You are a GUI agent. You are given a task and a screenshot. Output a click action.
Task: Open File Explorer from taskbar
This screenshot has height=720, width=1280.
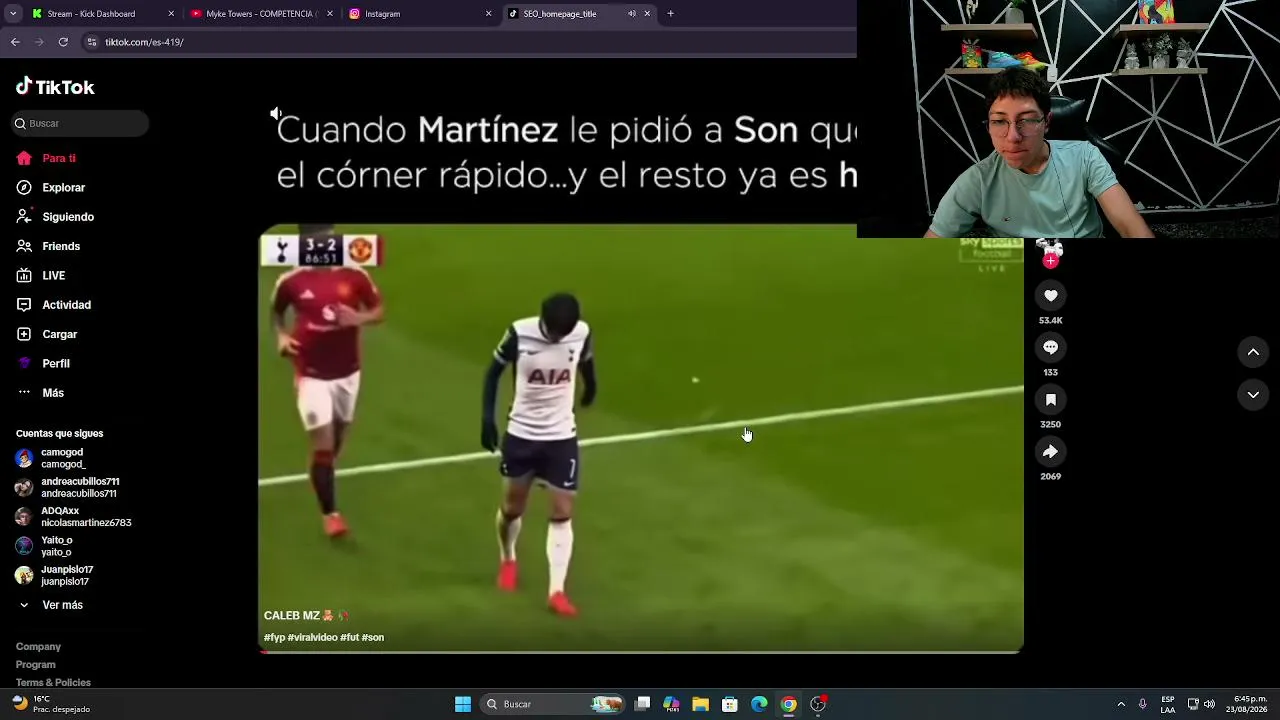tap(701, 704)
